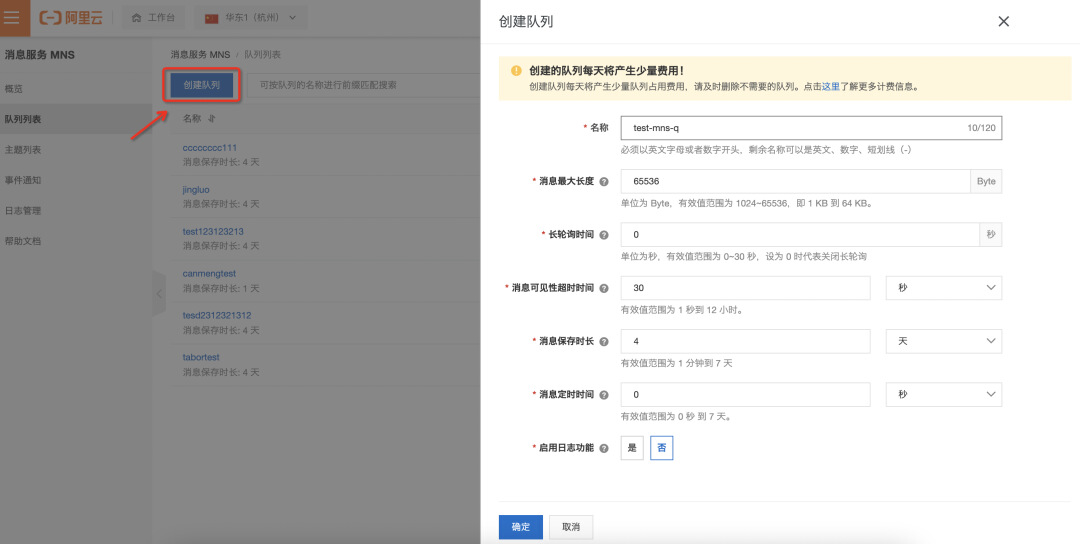The width and height of the screenshot is (1080, 544).
Task: Open the unit dropdown for 消息定时时间
Action: [x=944, y=395]
